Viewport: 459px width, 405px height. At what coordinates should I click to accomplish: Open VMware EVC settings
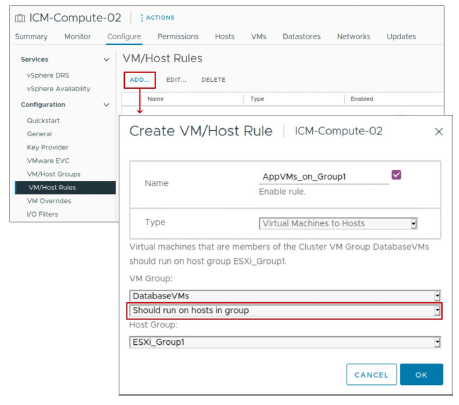(x=48, y=161)
